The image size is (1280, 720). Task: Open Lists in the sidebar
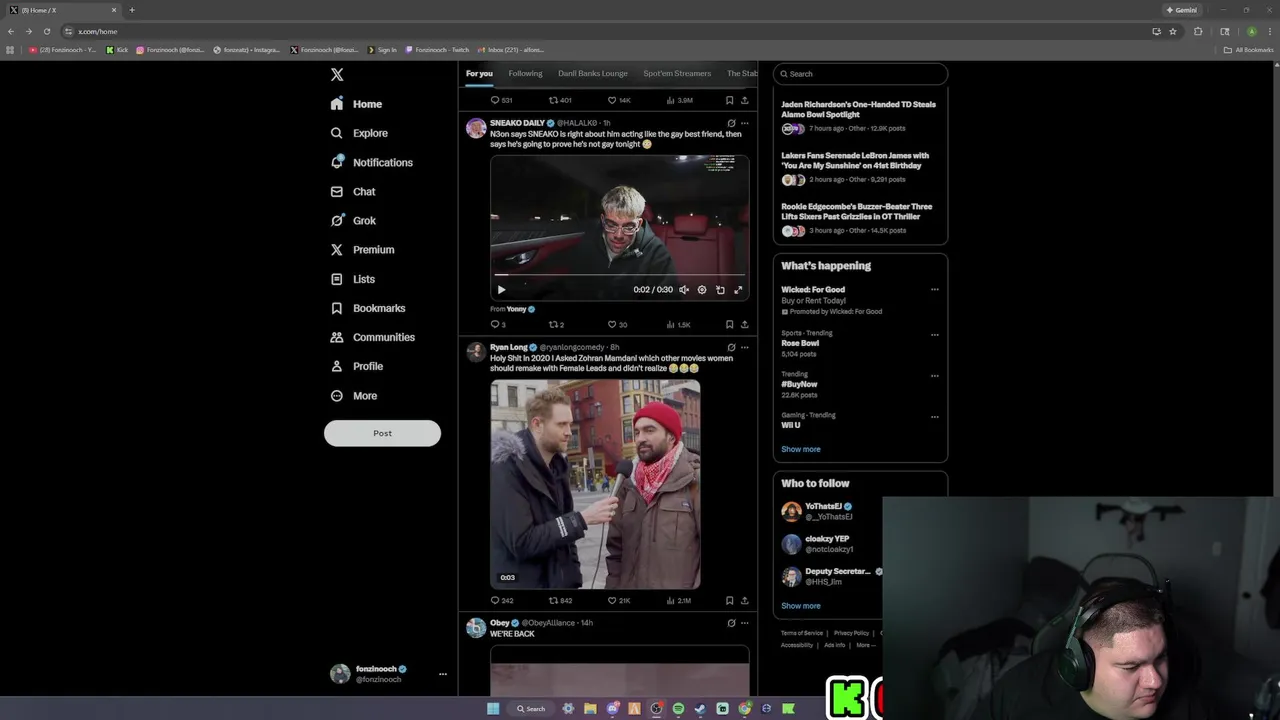tap(352, 279)
